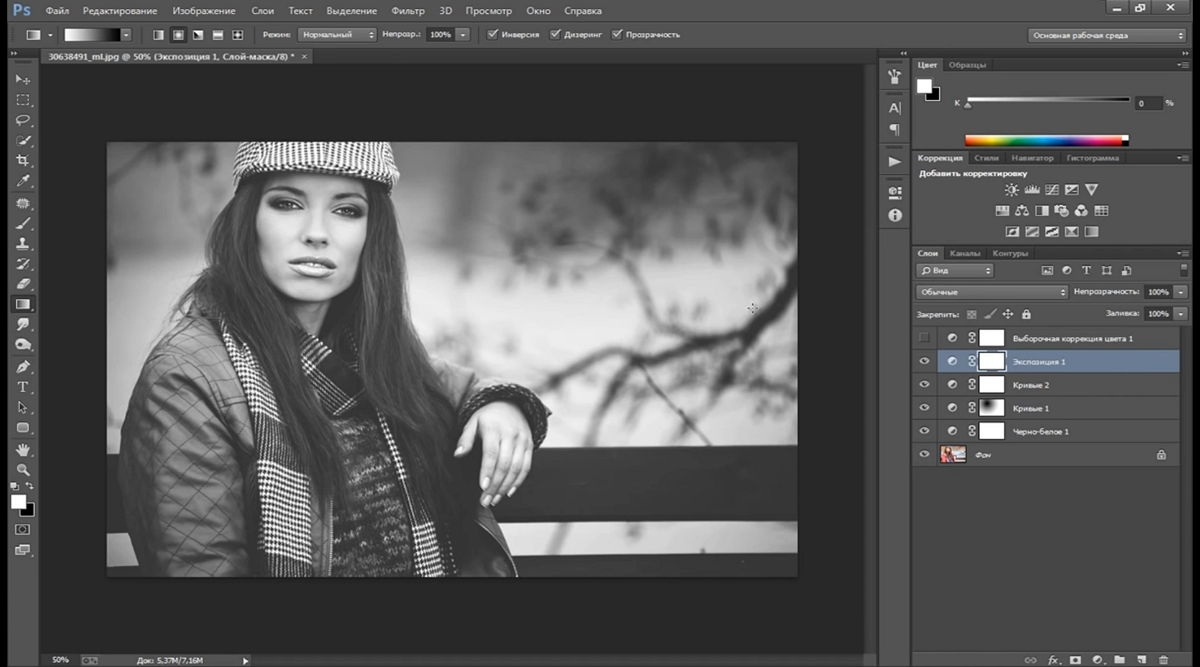This screenshot has width=1200, height=667.
Task: Show the Выборочная коррекция цвета 1 layer
Action: pyautogui.click(x=924, y=338)
